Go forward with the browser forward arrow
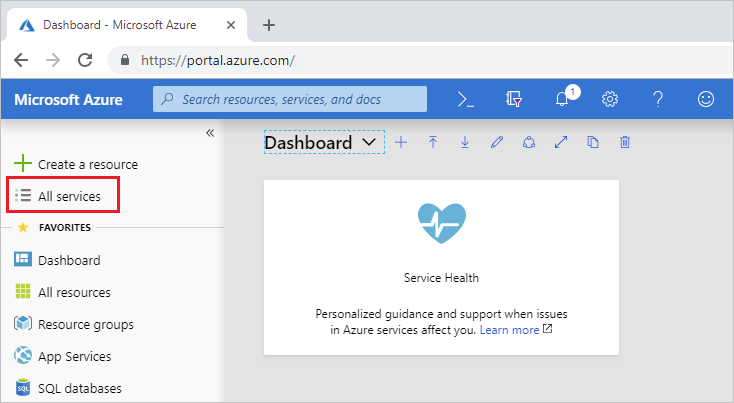This screenshot has width=734, height=403. click(x=53, y=60)
